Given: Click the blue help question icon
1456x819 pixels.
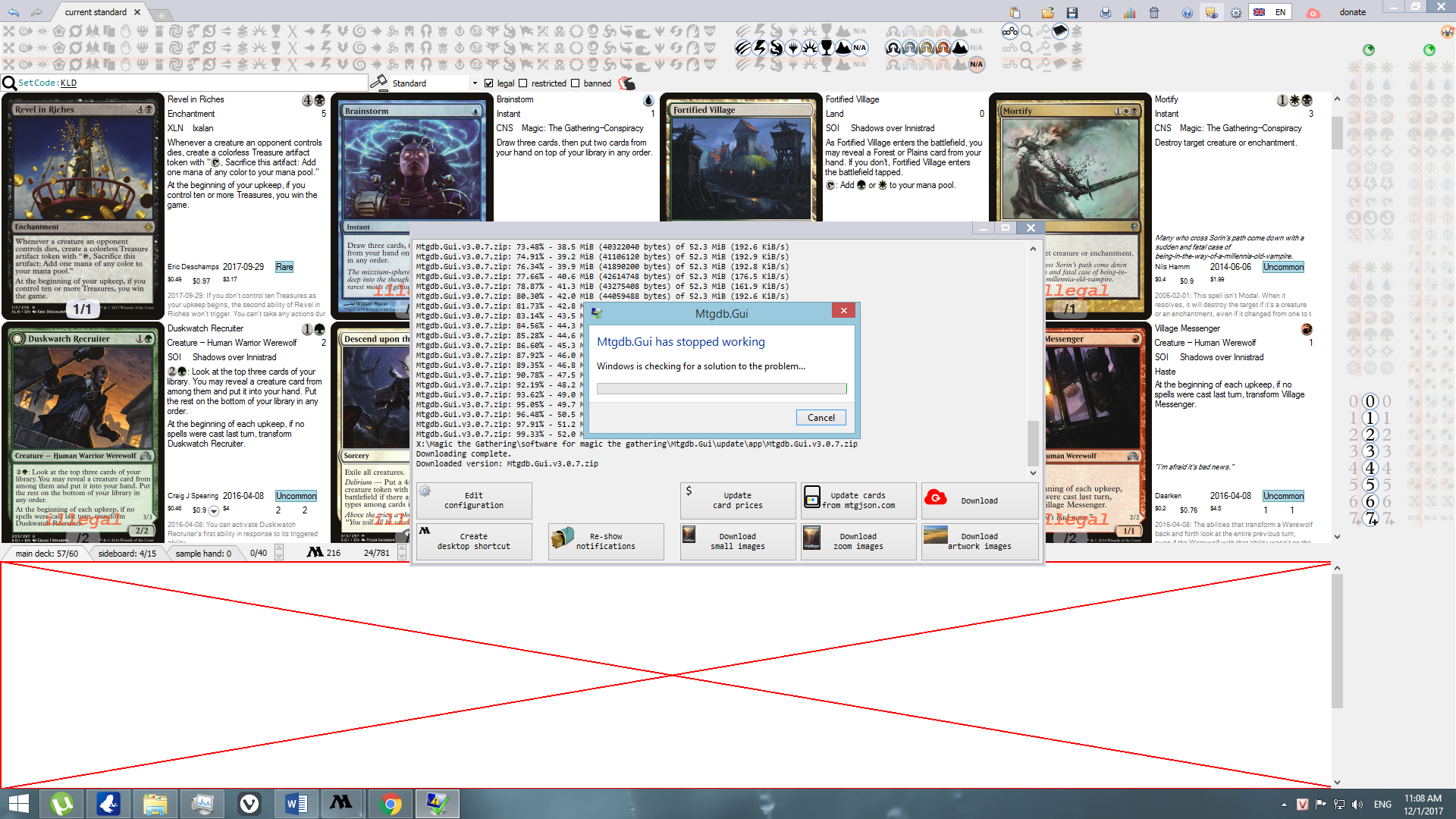Looking at the screenshot, I should [1187, 12].
